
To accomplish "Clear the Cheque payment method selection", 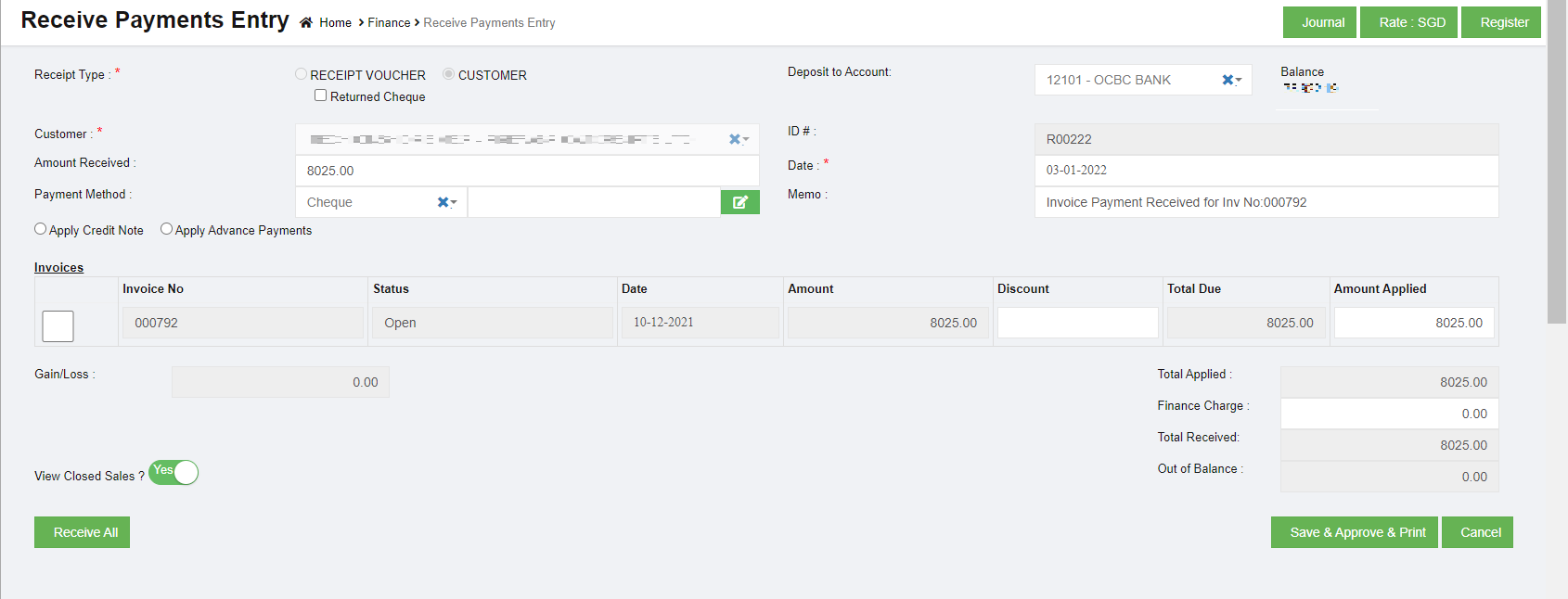I will (443, 202).
